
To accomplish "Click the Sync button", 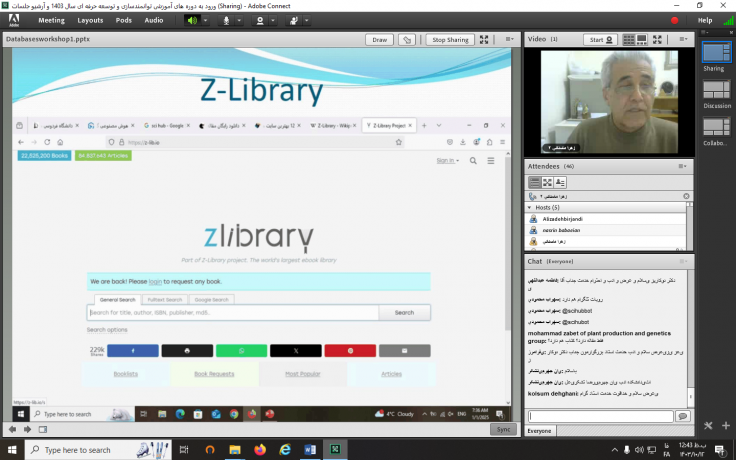I will point(503,429).
